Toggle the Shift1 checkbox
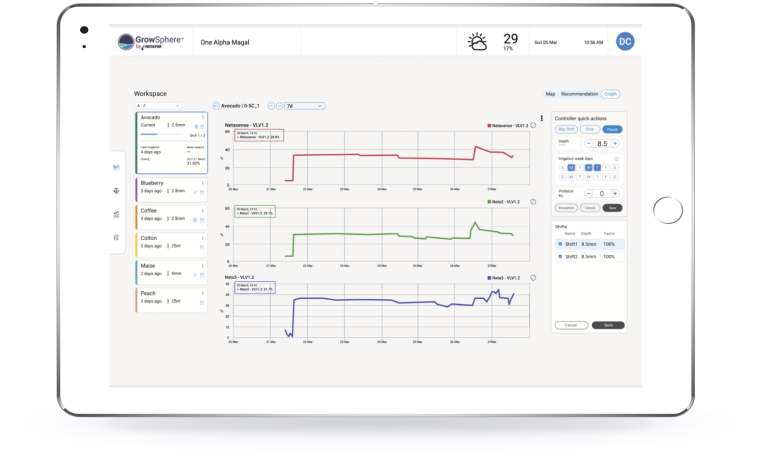Screen dimensions: 757x455 click(561, 243)
